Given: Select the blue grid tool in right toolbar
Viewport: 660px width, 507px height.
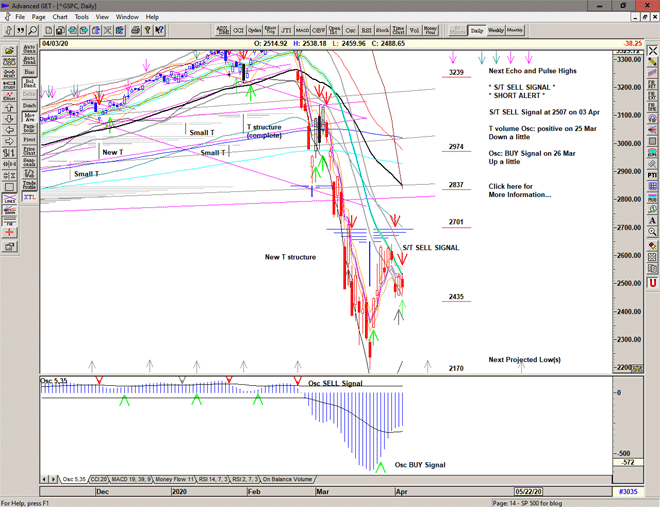Looking at the screenshot, I should pyautogui.click(x=652, y=186).
